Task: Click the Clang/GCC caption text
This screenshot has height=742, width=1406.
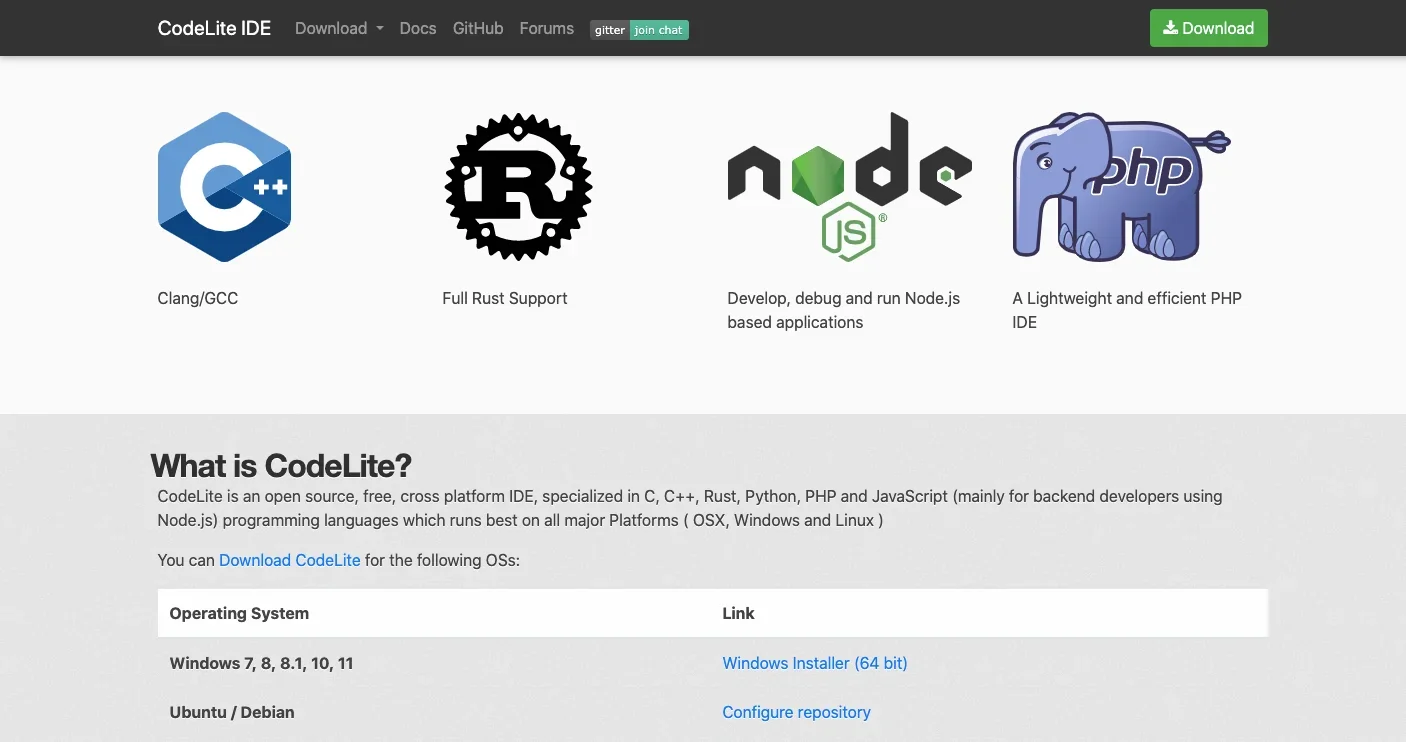Action: coord(198,298)
